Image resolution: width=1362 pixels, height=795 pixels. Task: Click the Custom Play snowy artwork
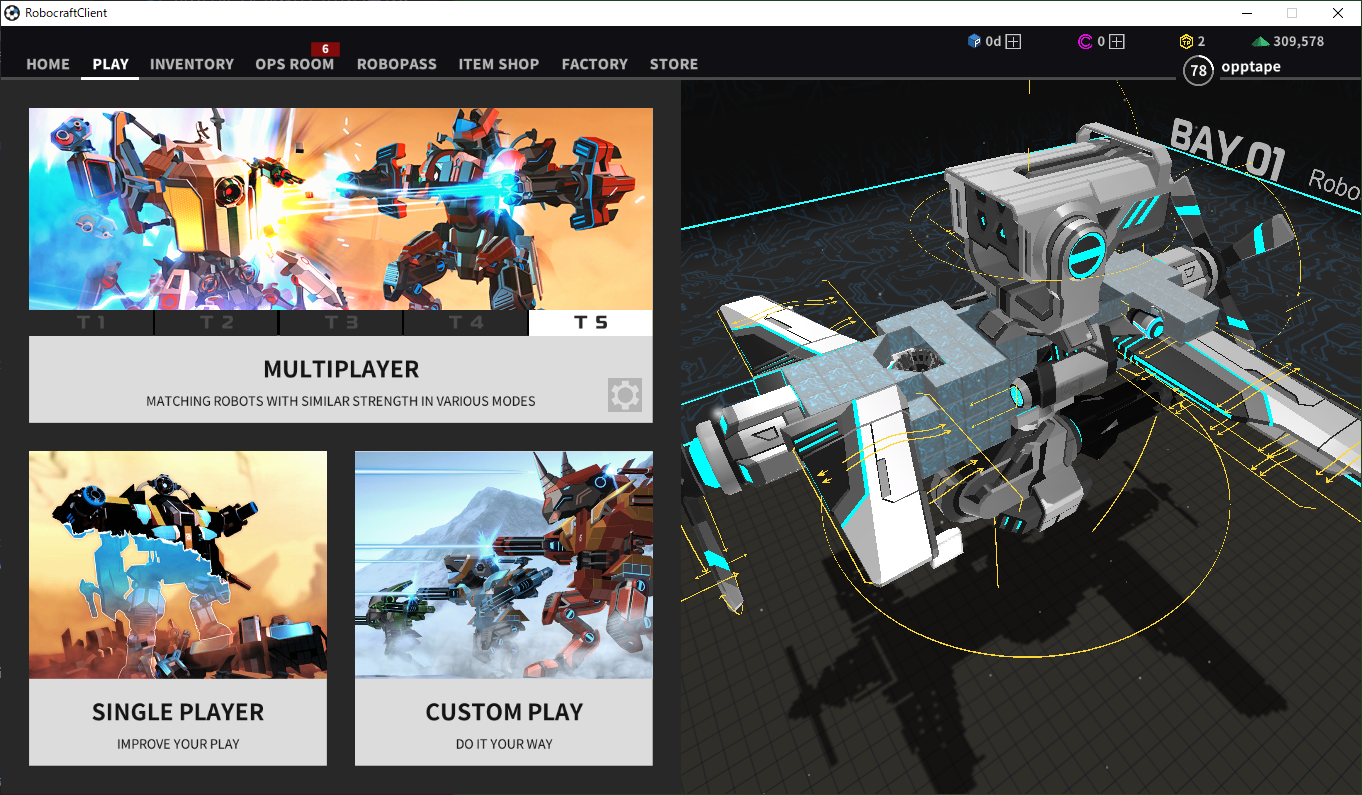click(504, 565)
